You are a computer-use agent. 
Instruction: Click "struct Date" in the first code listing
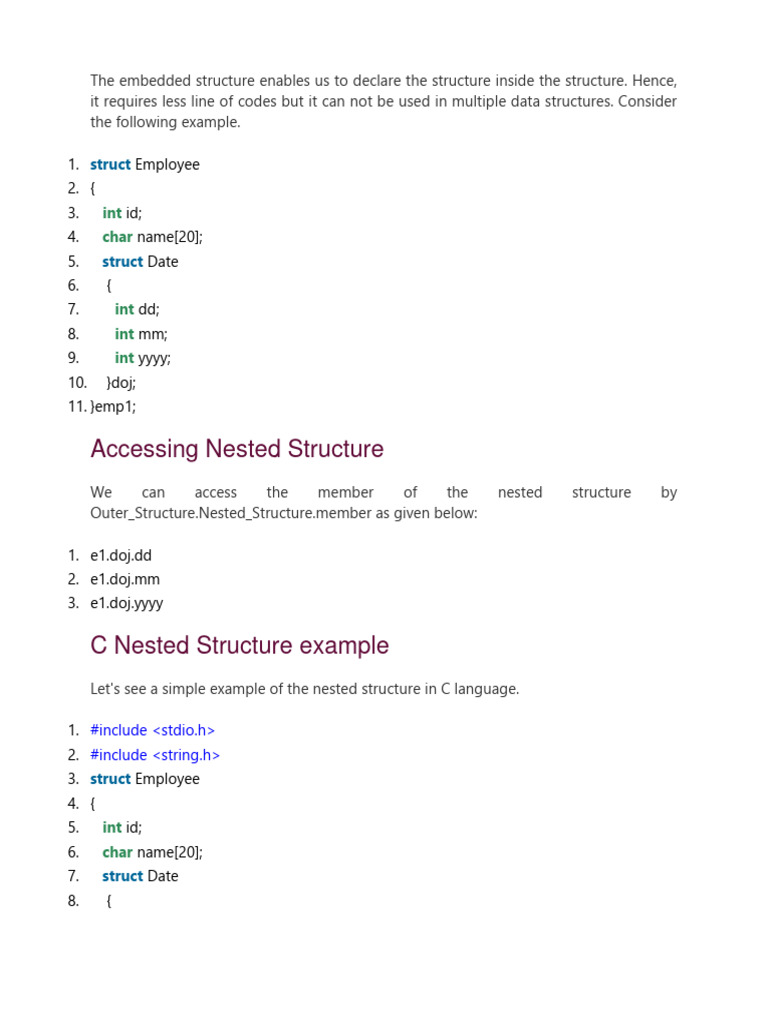[x=140, y=261]
